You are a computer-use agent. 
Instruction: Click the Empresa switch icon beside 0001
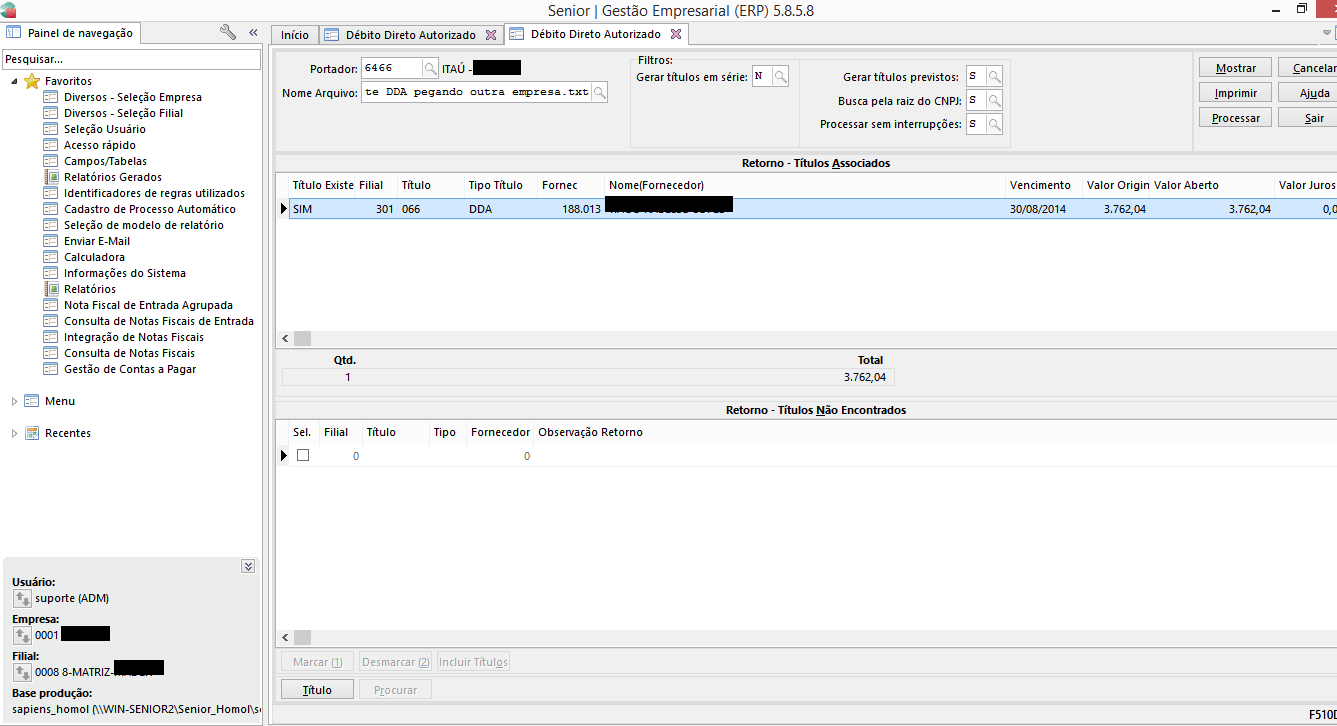point(22,635)
